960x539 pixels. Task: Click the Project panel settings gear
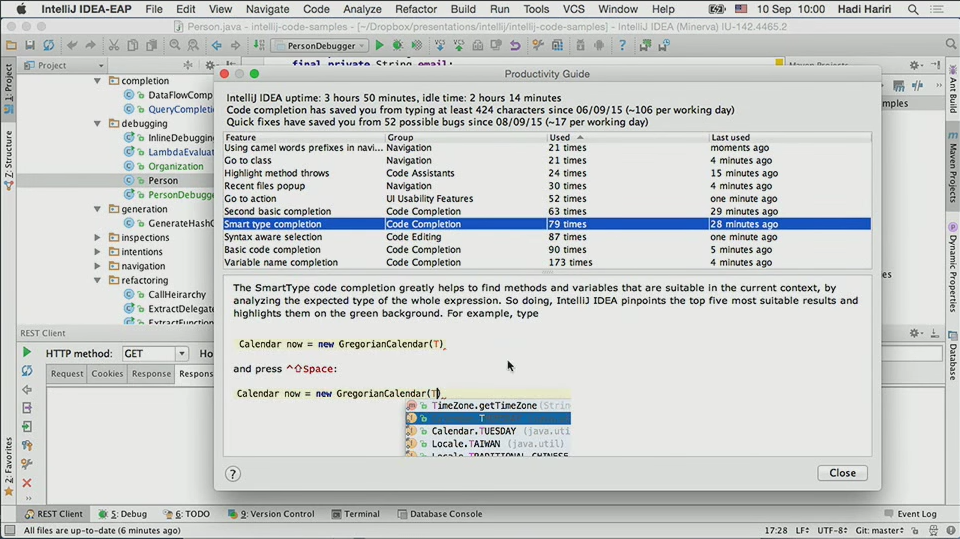[210, 65]
